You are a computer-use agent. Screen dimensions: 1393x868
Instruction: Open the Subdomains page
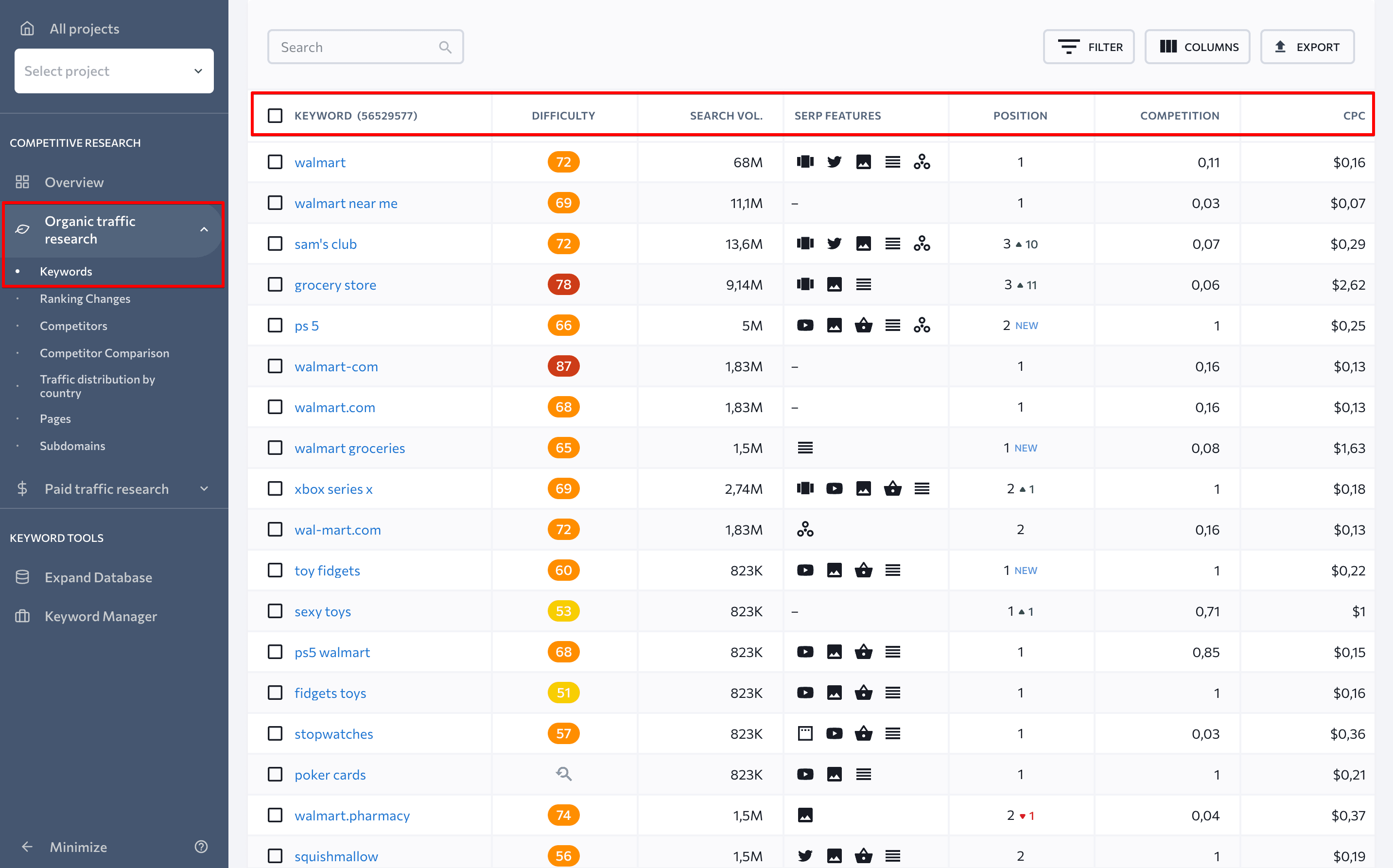point(72,446)
